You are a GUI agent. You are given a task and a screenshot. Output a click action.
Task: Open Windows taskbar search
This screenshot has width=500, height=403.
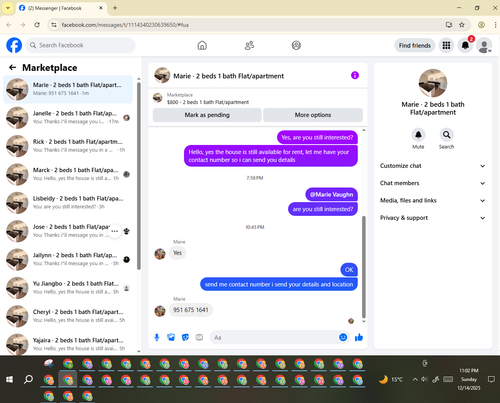click(x=29, y=379)
